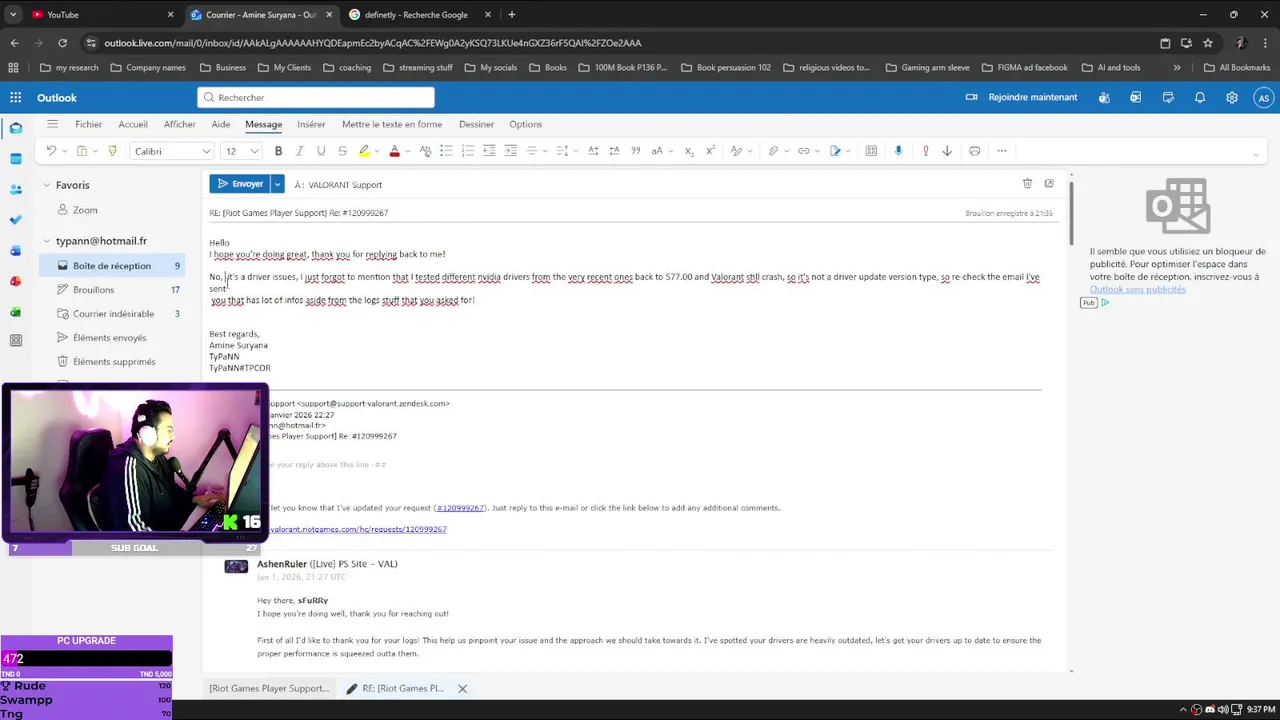Toggle subscript formatting
1280x720 pixels.
[x=689, y=151]
